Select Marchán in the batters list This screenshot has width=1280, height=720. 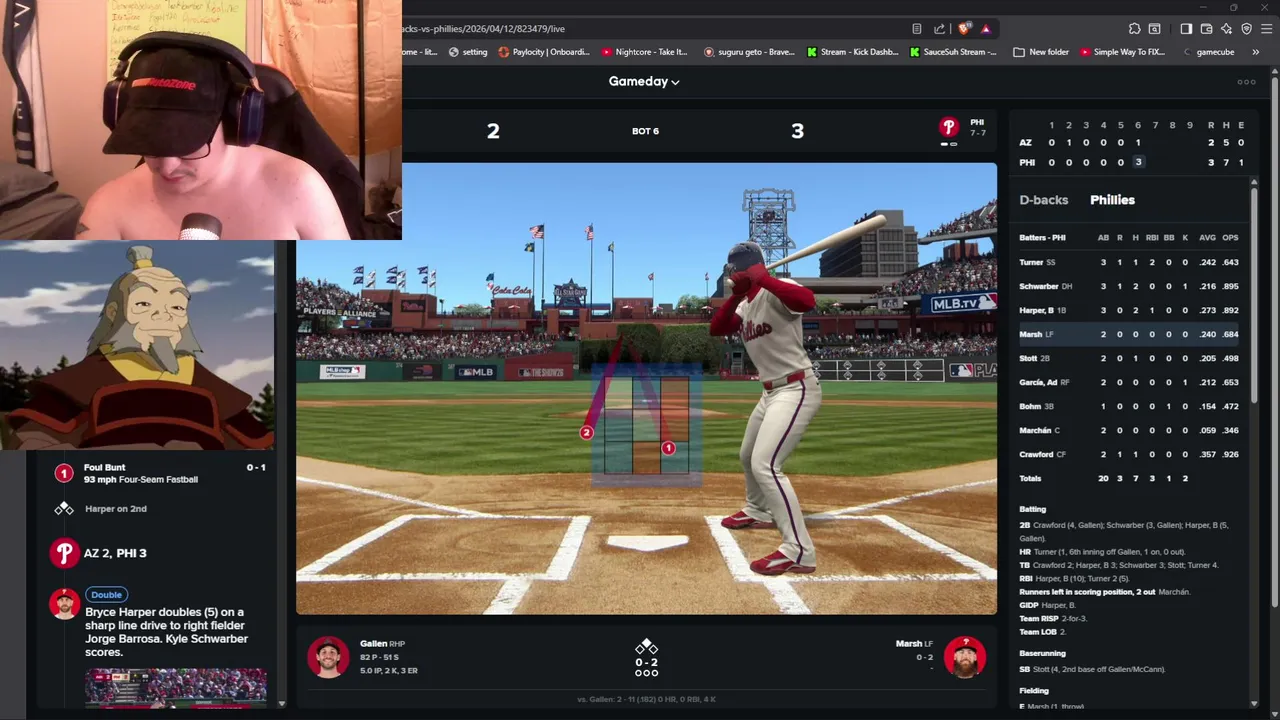(1130, 430)
